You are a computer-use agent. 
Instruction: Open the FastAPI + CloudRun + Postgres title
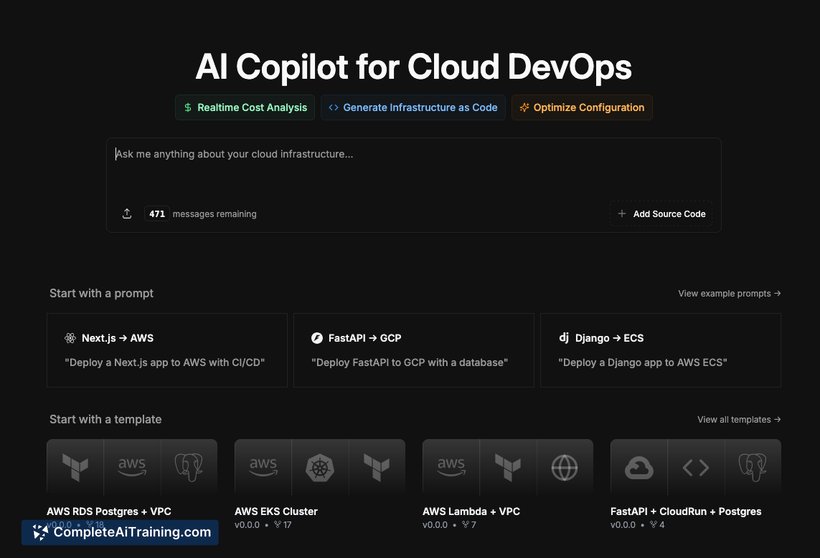[x=686, y=511]
